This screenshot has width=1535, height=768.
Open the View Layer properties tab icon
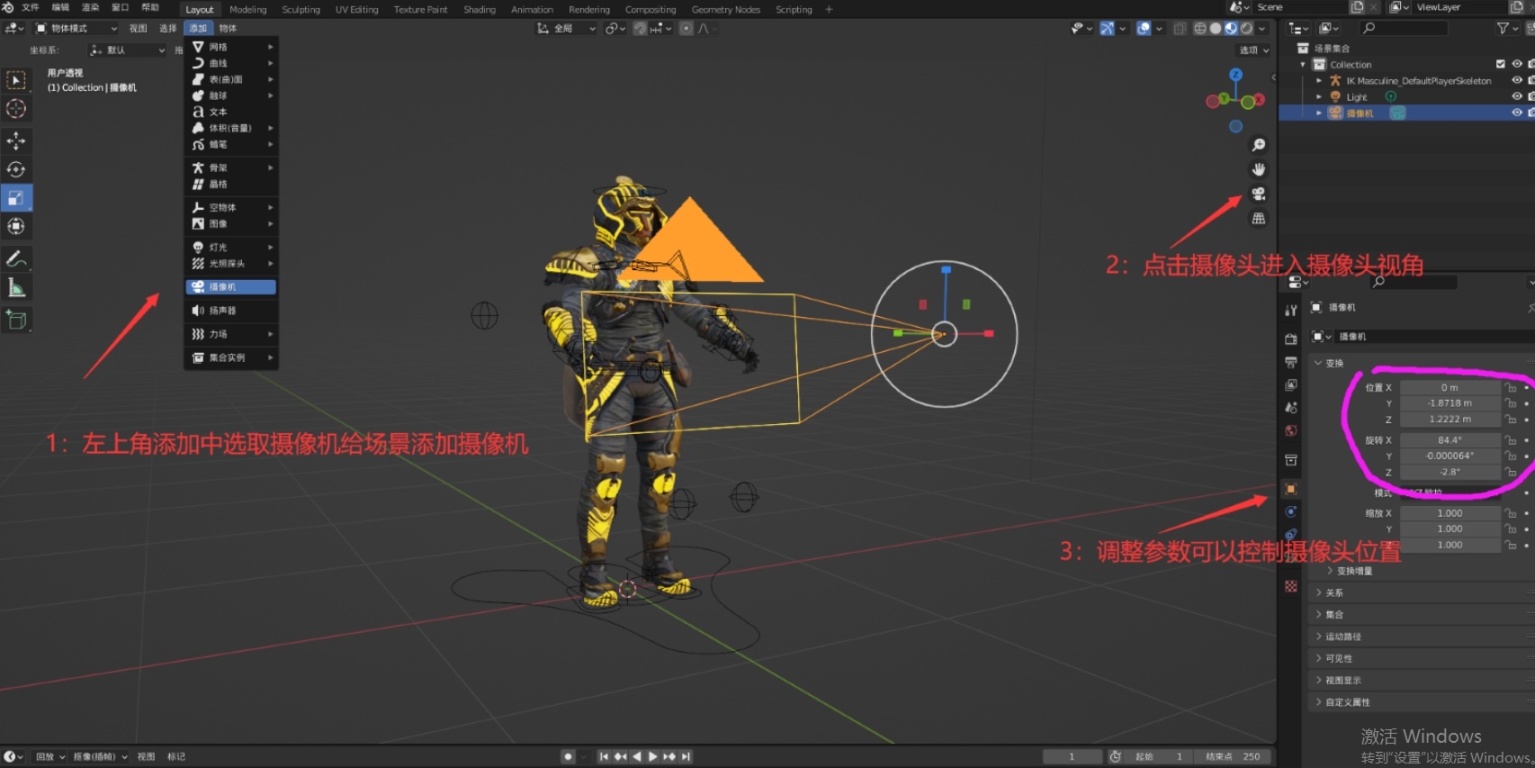click(1291, 385)
